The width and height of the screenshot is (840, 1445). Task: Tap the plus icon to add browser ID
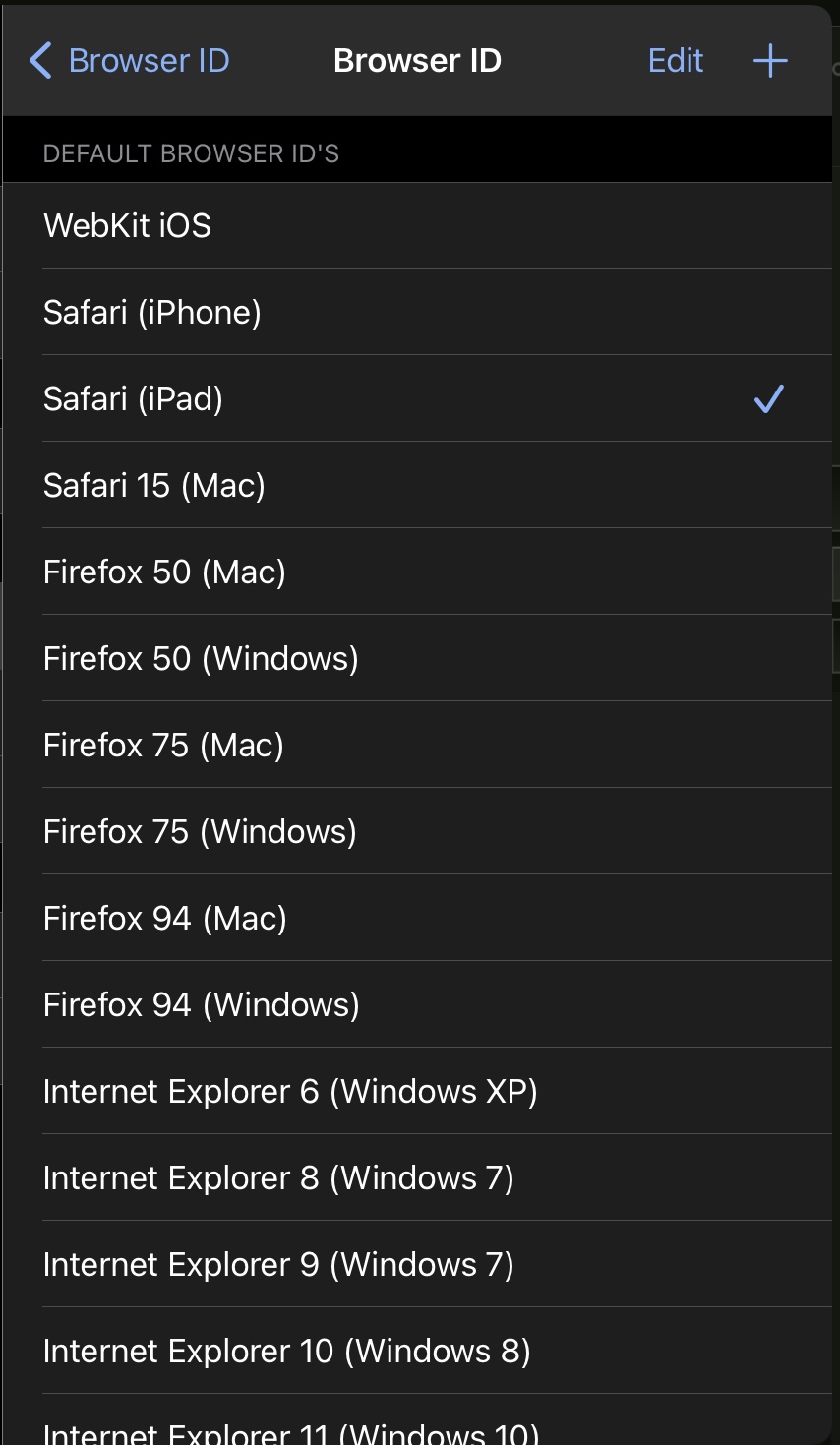(770, 61)
